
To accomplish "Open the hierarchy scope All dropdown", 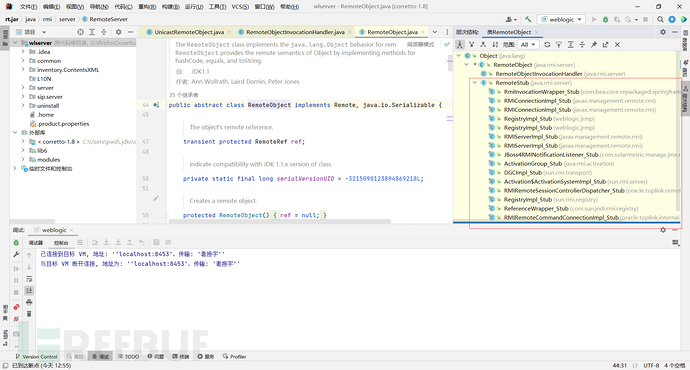I will click(527, 44).
